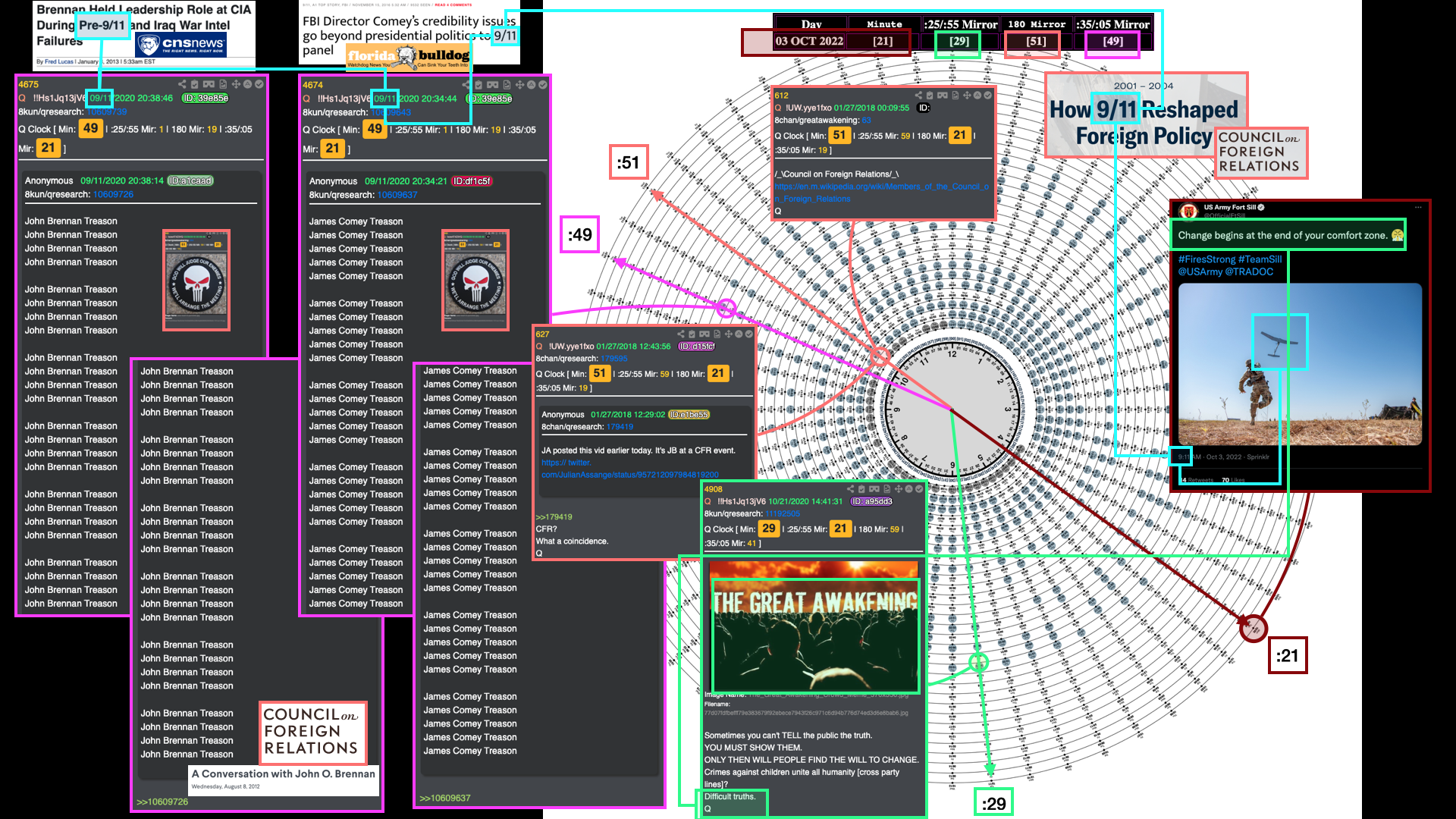Click the 03 OCT 2022 day cell

[810, 42]
